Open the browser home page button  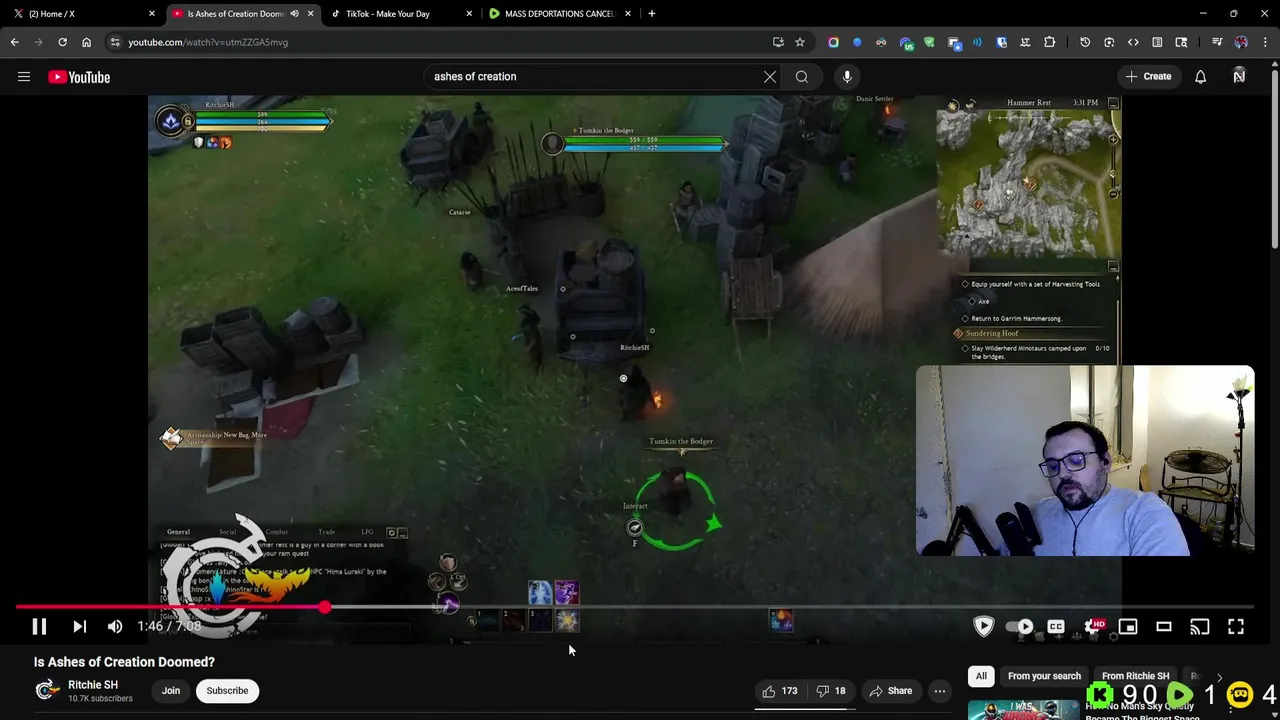tap(86, 42)
